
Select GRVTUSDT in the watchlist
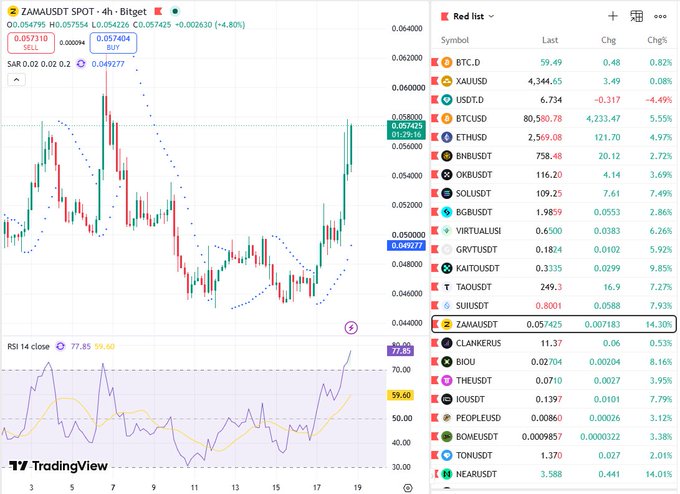click(x=553, y=249)
